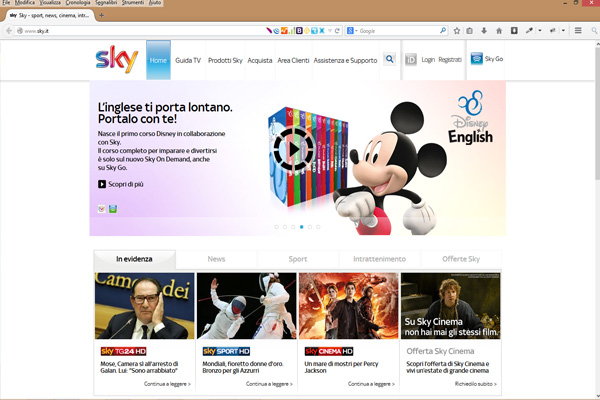600x400 pixels.
Task: Open the dropdown arrow beside the eyedropper
Action: (x=540, y=30)
